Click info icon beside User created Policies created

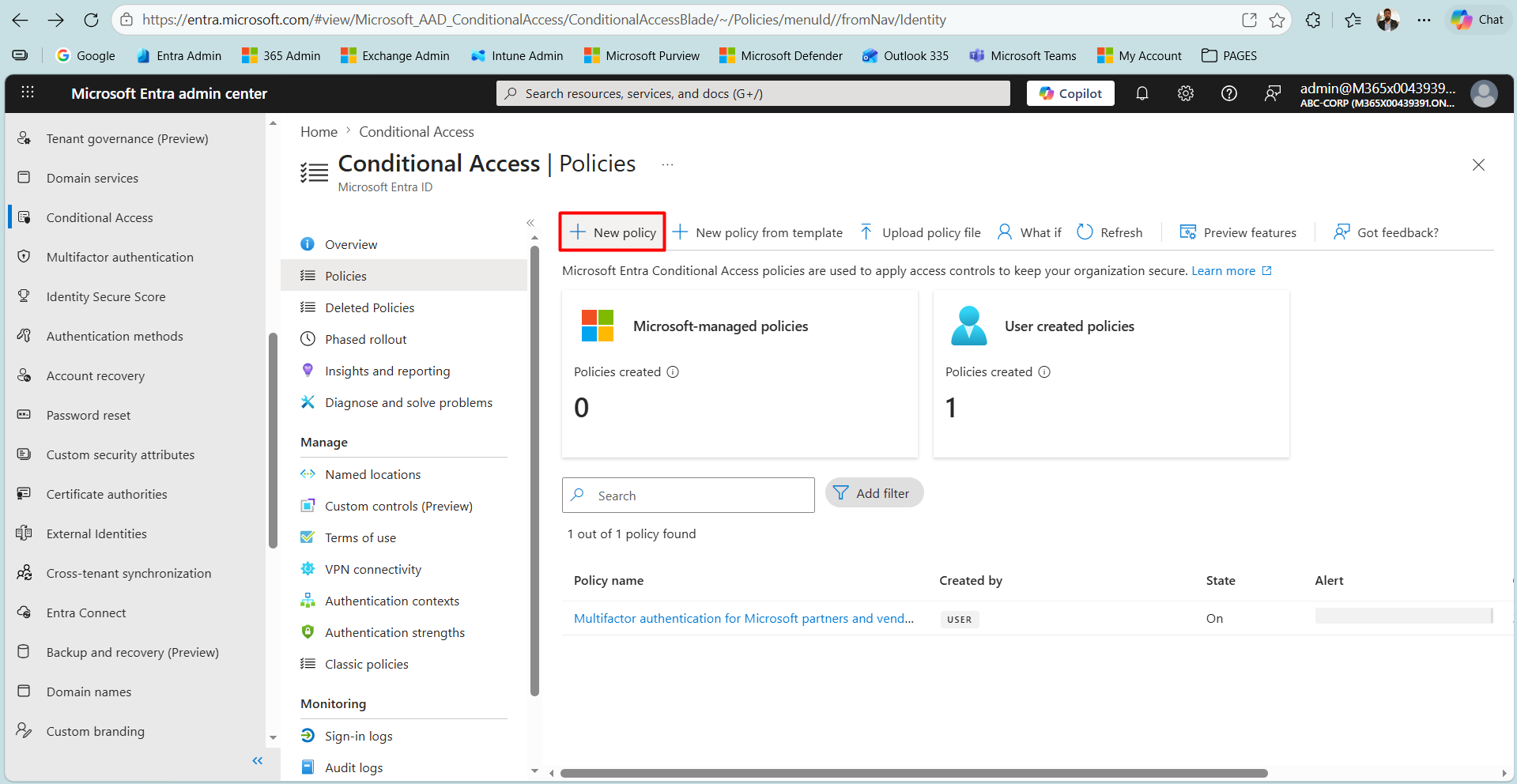click(x=1044, y=372)
